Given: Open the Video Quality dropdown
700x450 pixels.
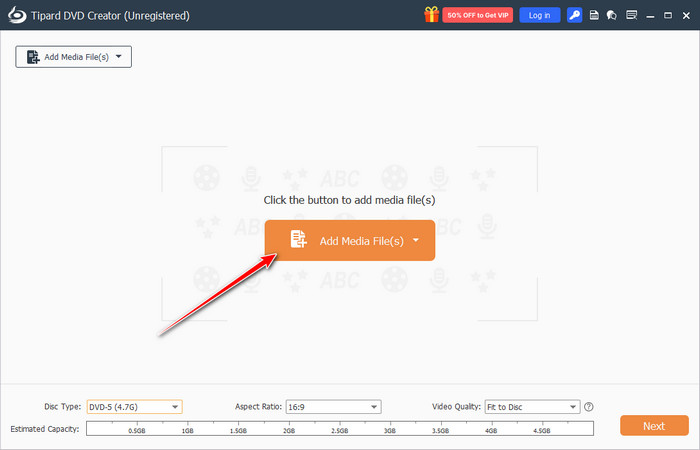Looking at the screenshot, I should tap(531, 407).
